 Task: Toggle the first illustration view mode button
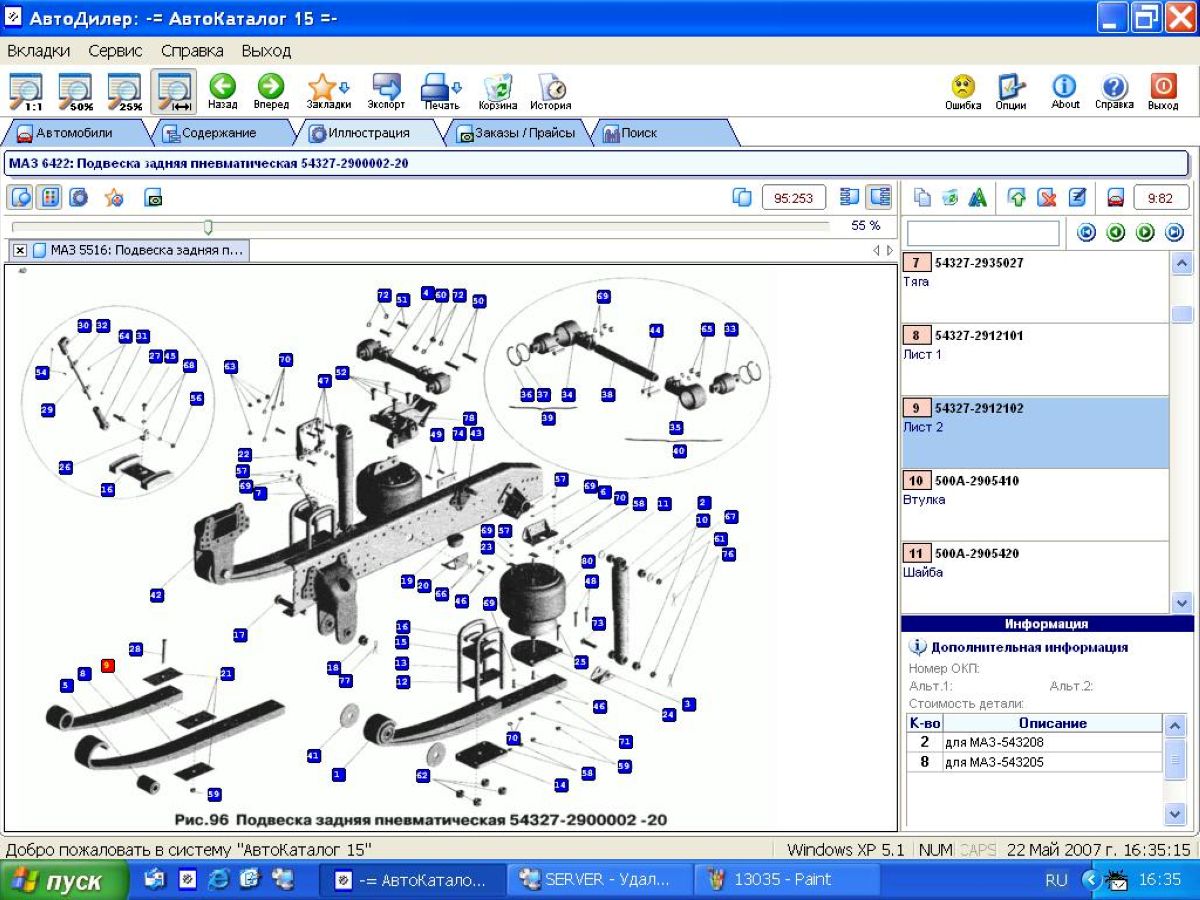[20, 197]
